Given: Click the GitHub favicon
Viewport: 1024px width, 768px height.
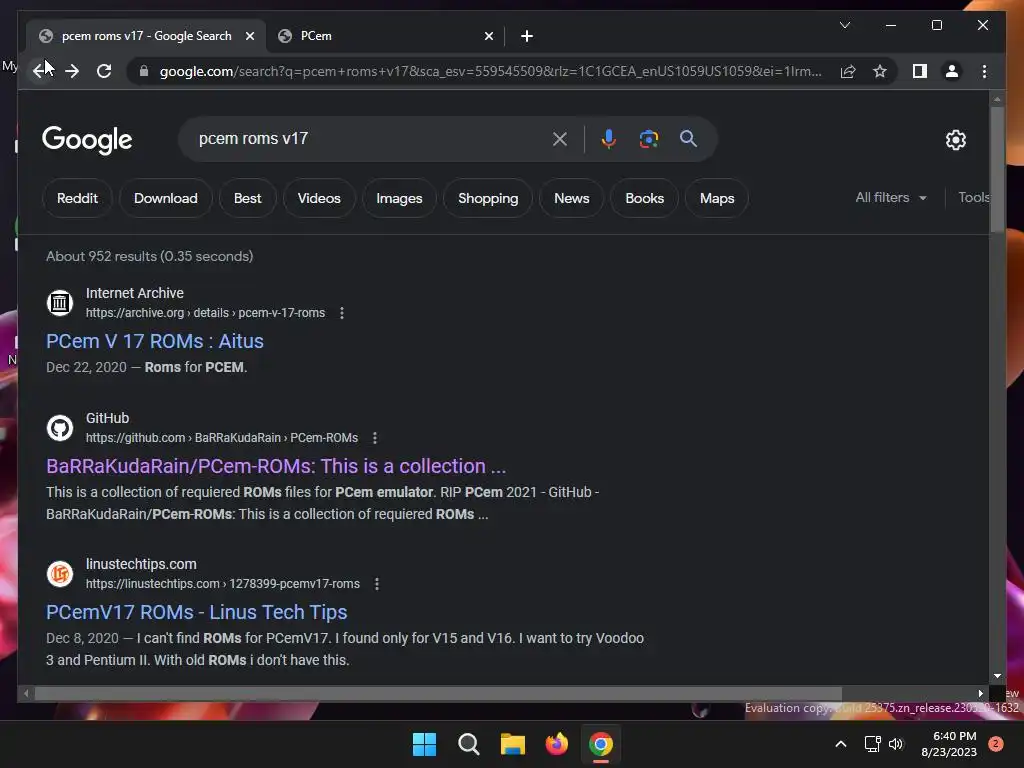Looking at the screenshot, I should coord(59,428).
